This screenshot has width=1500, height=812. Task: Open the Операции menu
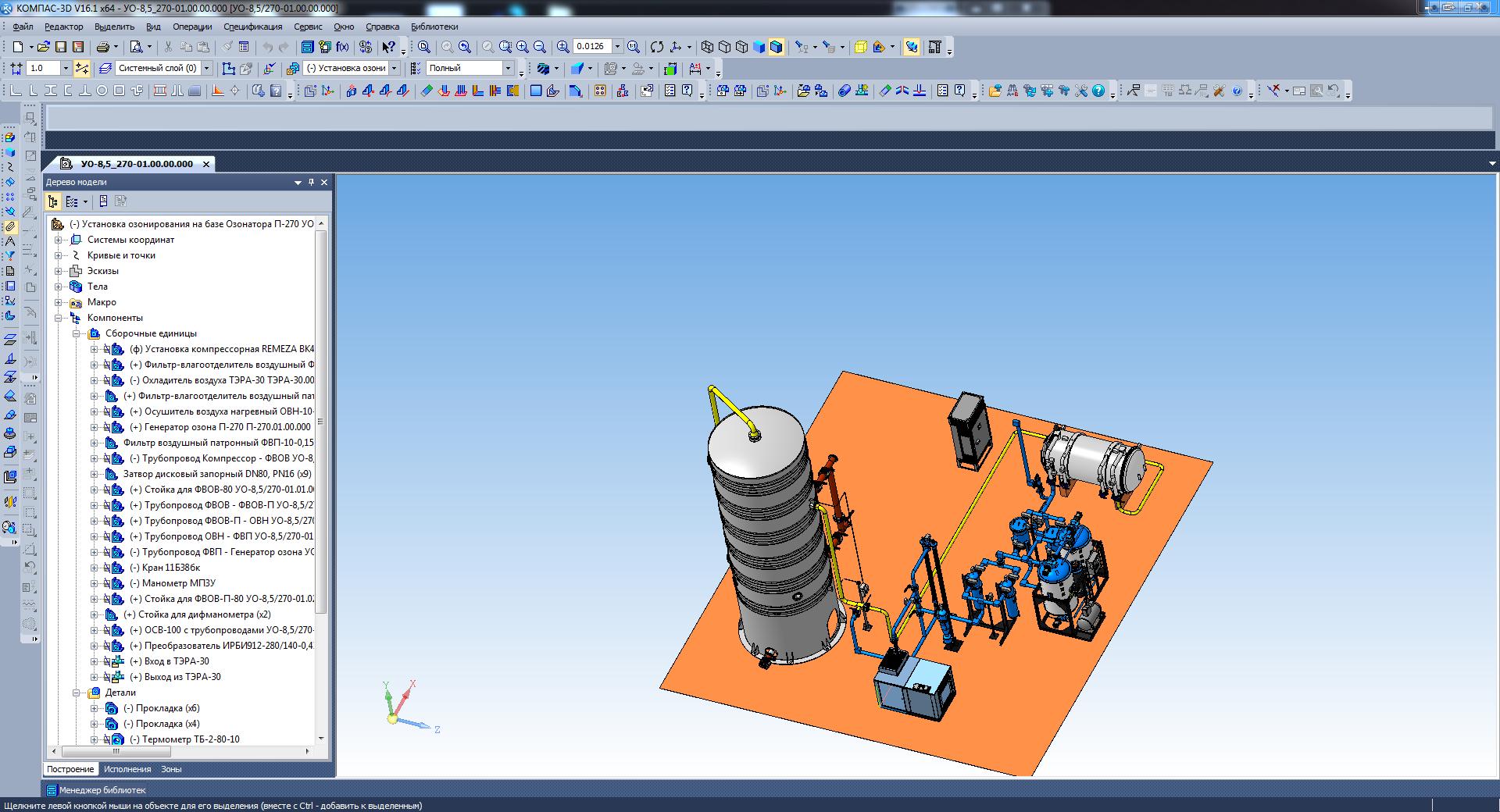coord(192,27)
